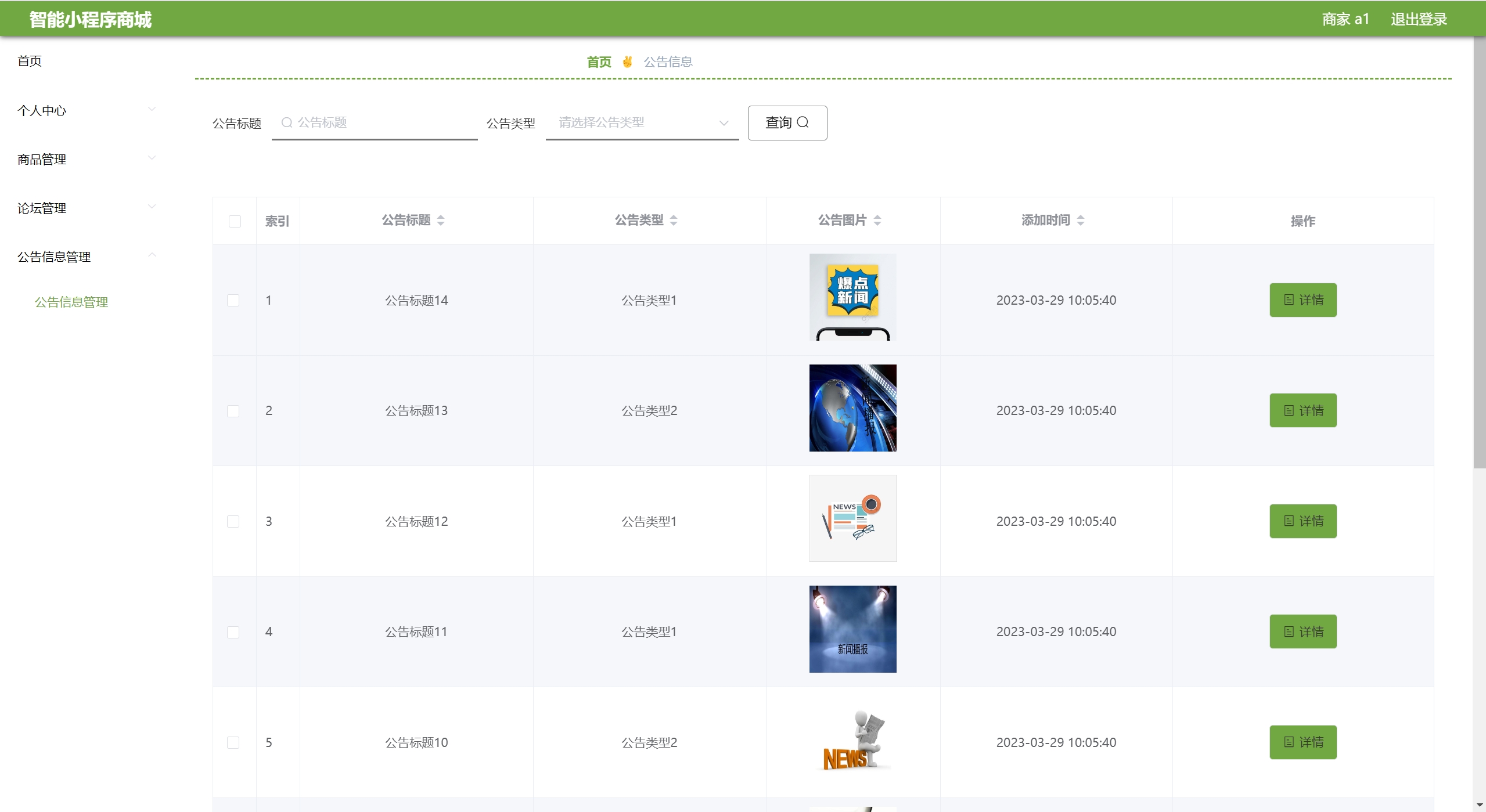
Task: Click 退出登录 in the top bar
Action: [x=1418, y=19]
